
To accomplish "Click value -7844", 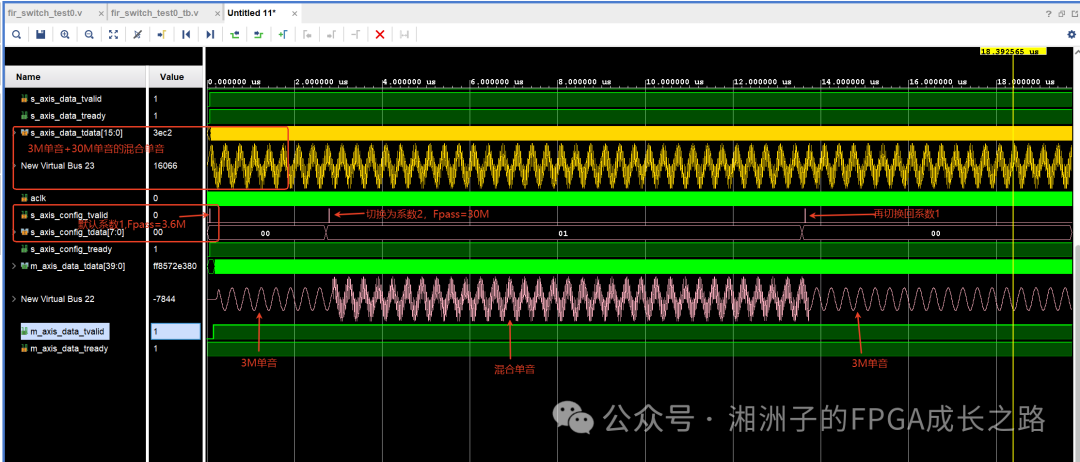I will point(163,299).
